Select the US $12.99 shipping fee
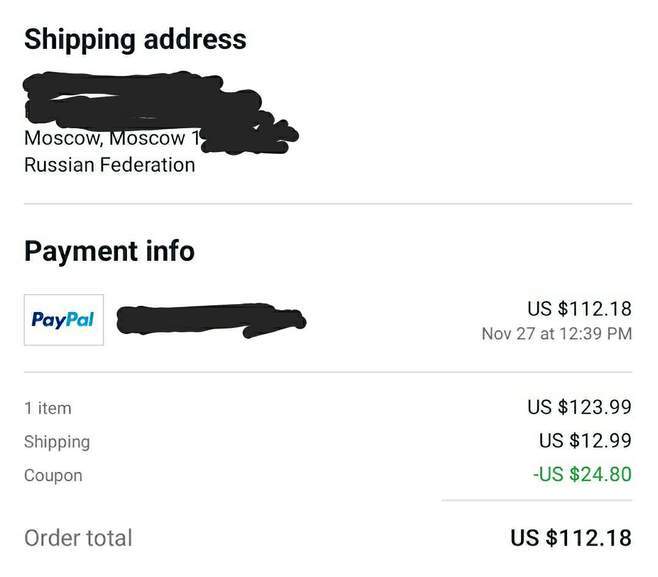Image resolution: width=658 pixels, height=577 pixels. [585, 441]
